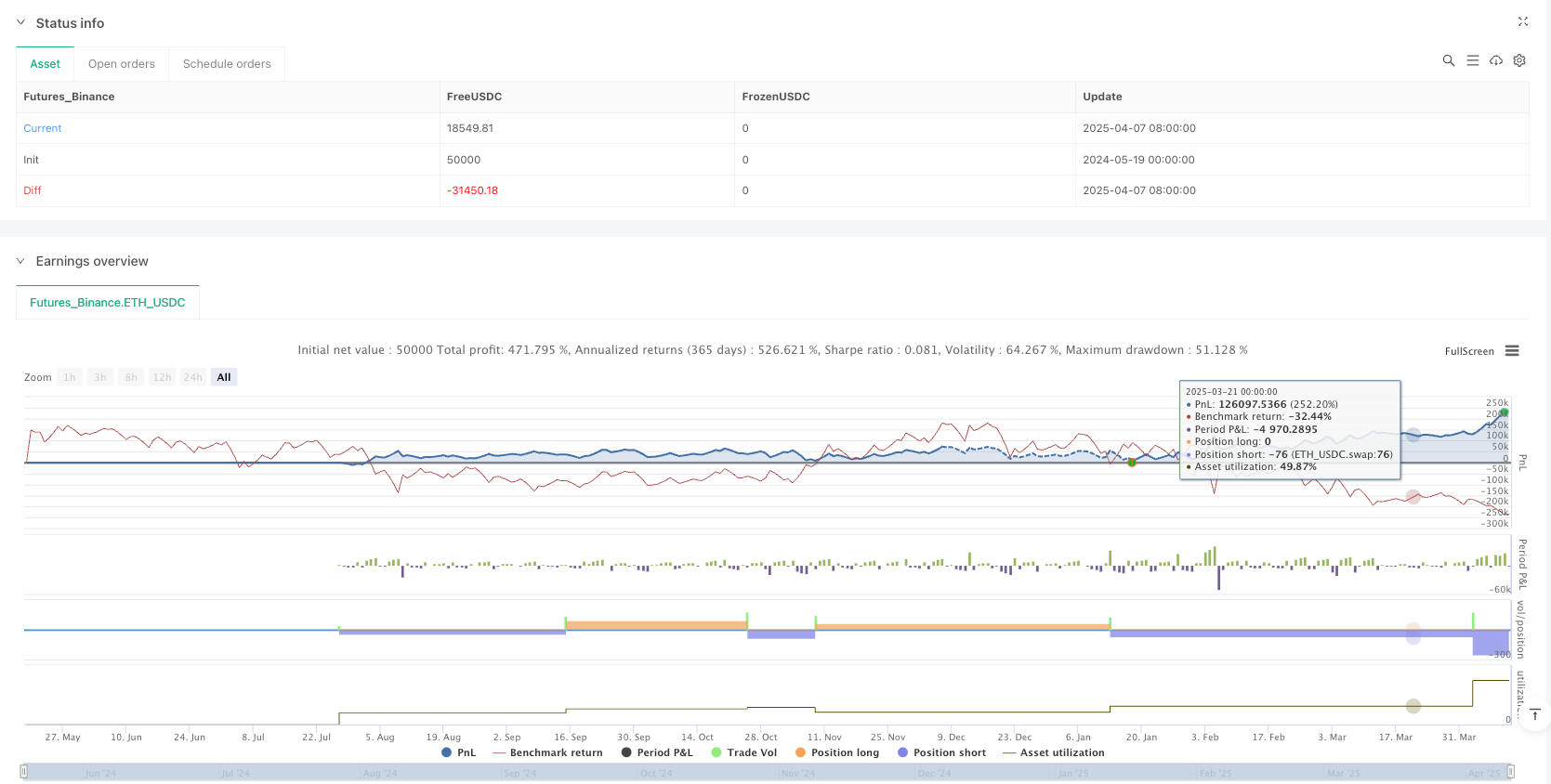Click the collapse fullscreen icon at top right
This screenshot has height=784, width=1551.
pos(1523,21)
